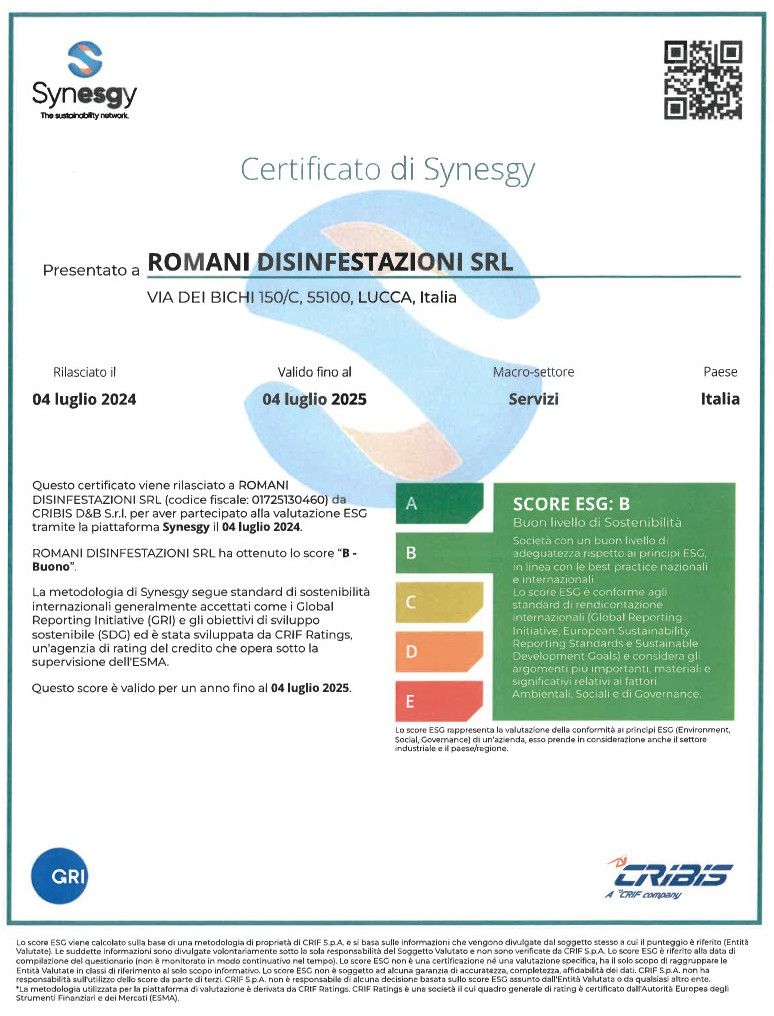Click the 'Certificato di Synesgy' title
This screenshot has height=1016, width=774.
pyautogui.click(x=387, y=169)
